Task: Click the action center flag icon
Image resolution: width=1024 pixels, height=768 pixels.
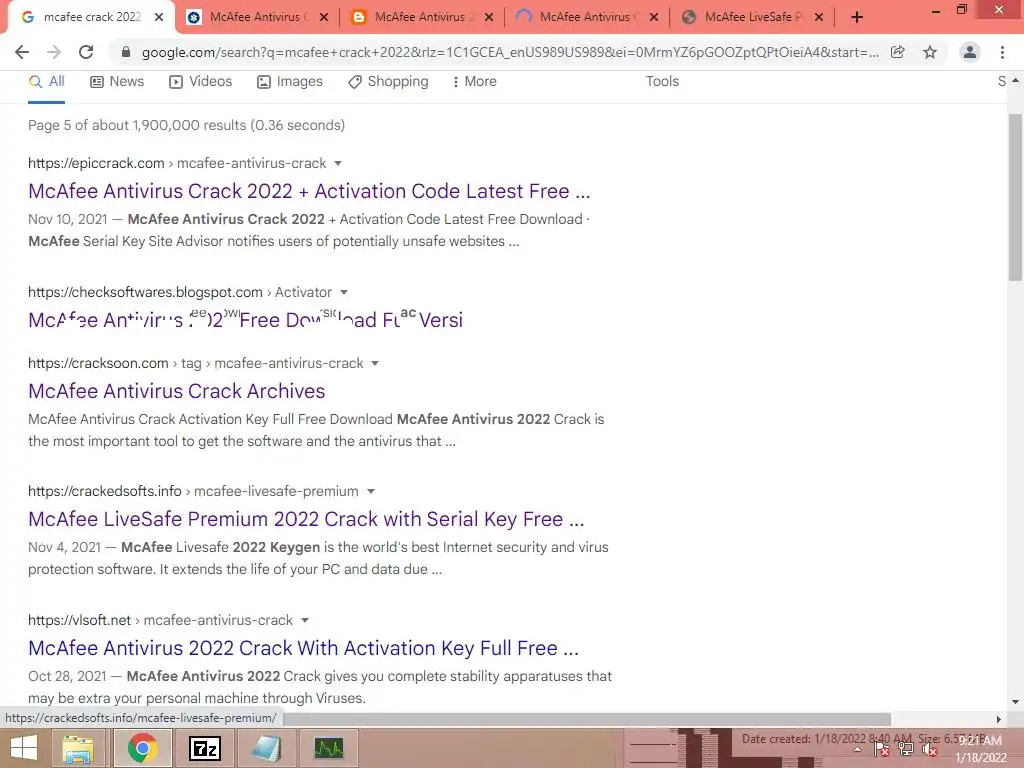Action: click(x=881, y=750)
